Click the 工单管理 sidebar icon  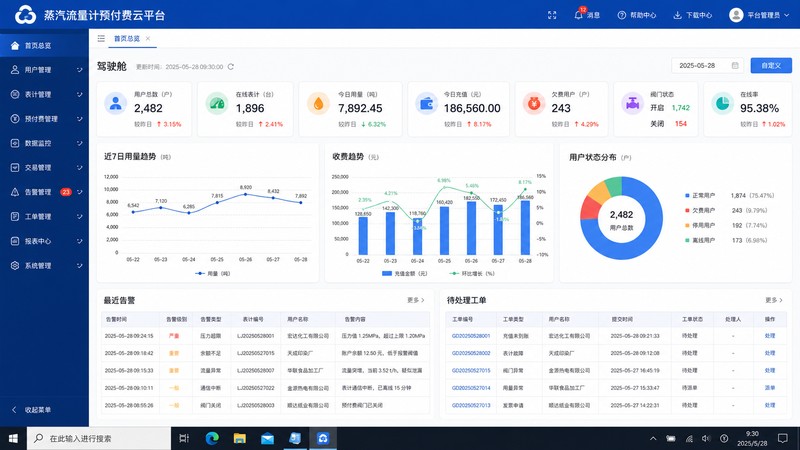(x=15, y=216)
